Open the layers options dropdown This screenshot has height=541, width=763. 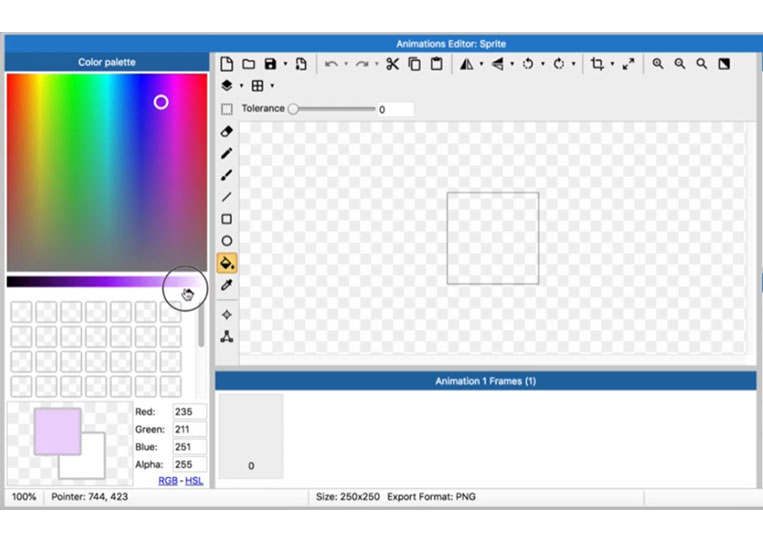click(241, 86)
